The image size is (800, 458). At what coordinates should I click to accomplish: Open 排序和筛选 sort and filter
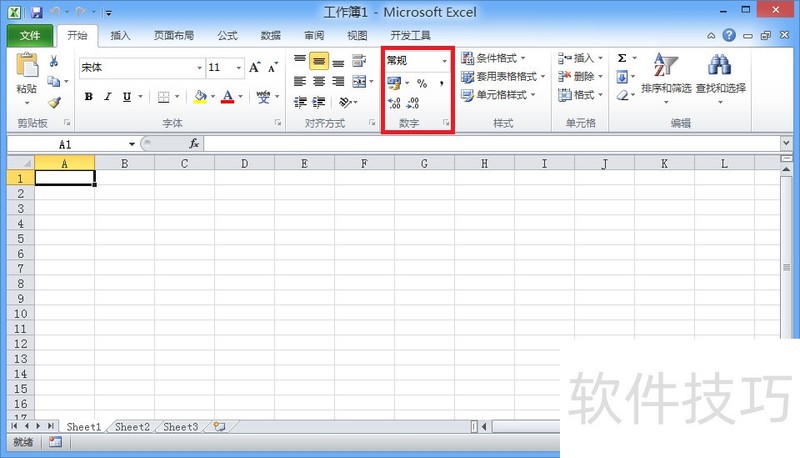[666, 79]
